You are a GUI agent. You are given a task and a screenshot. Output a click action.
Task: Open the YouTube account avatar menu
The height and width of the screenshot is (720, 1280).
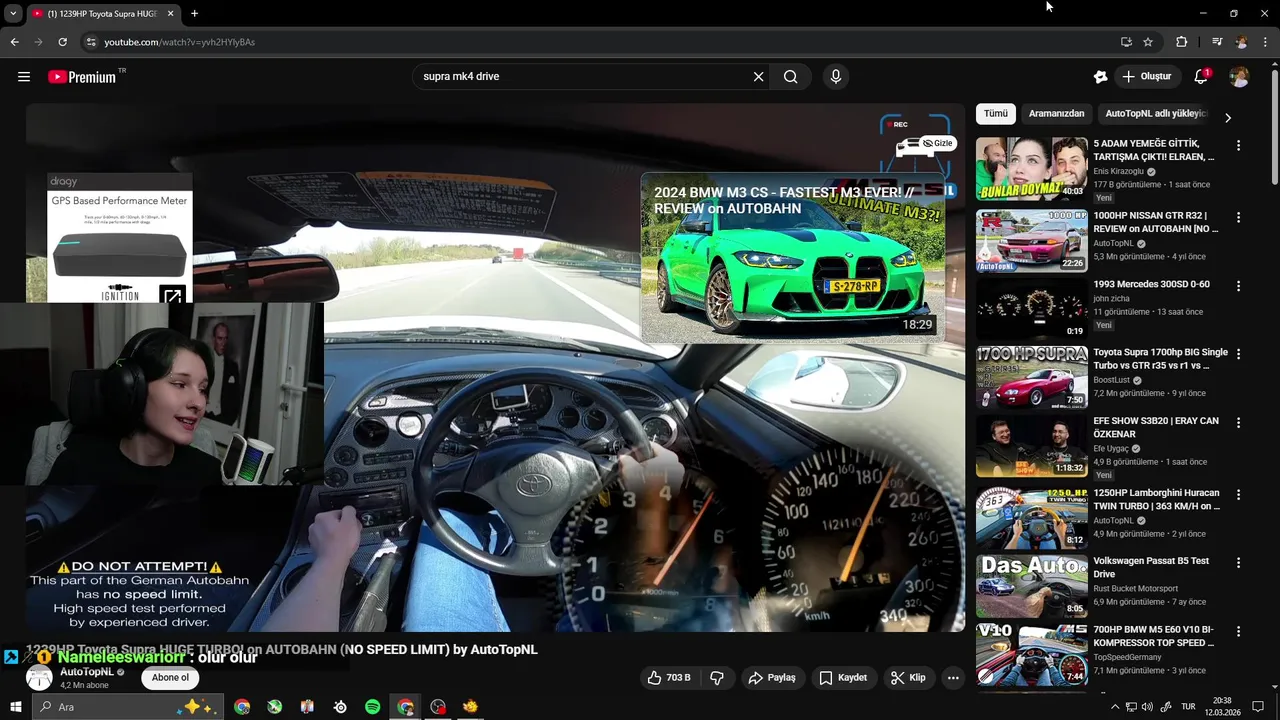1240,77
